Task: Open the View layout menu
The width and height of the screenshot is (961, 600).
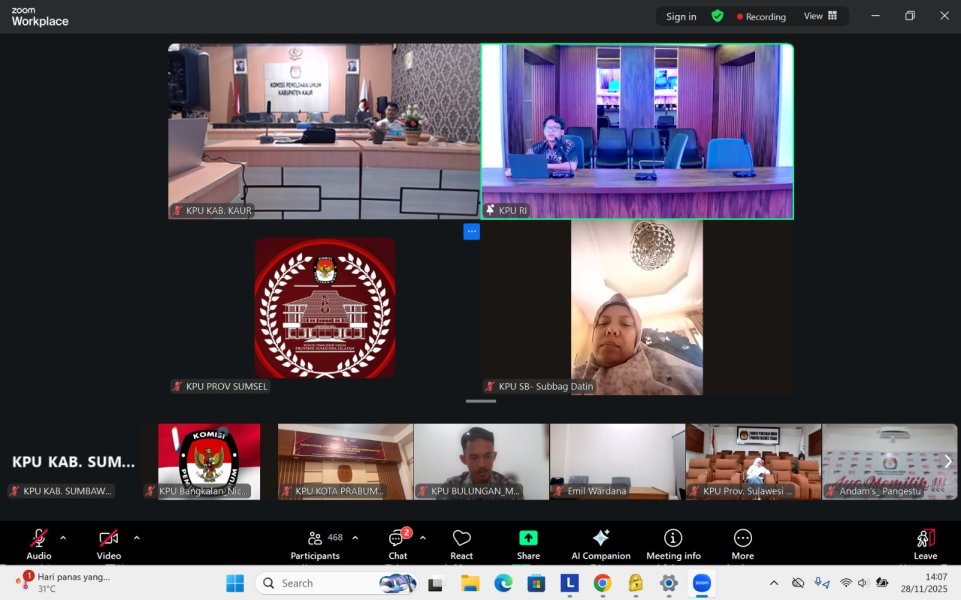Action: [821, 16]
